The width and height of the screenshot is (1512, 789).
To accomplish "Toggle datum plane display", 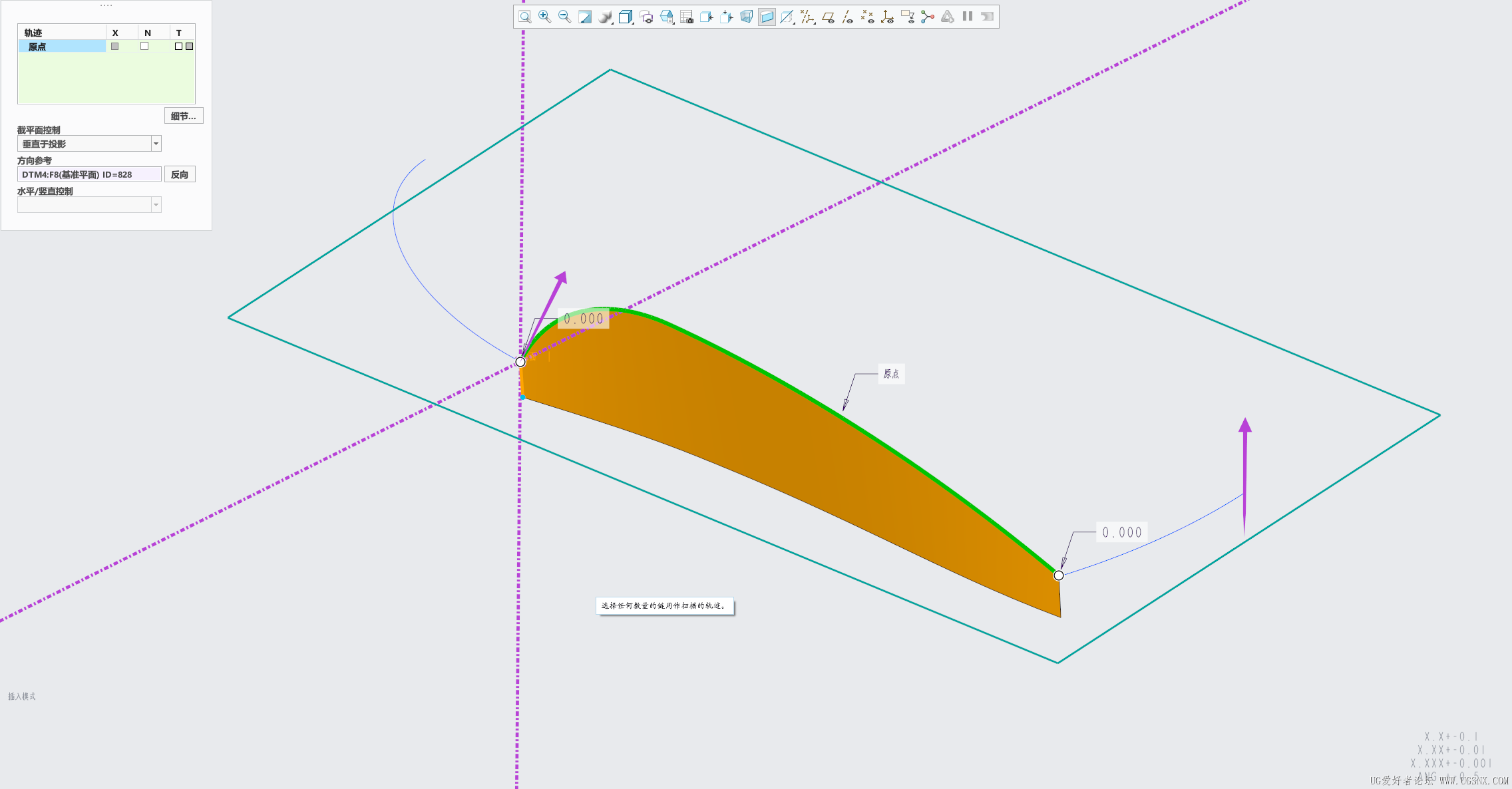I will (828, 17).
